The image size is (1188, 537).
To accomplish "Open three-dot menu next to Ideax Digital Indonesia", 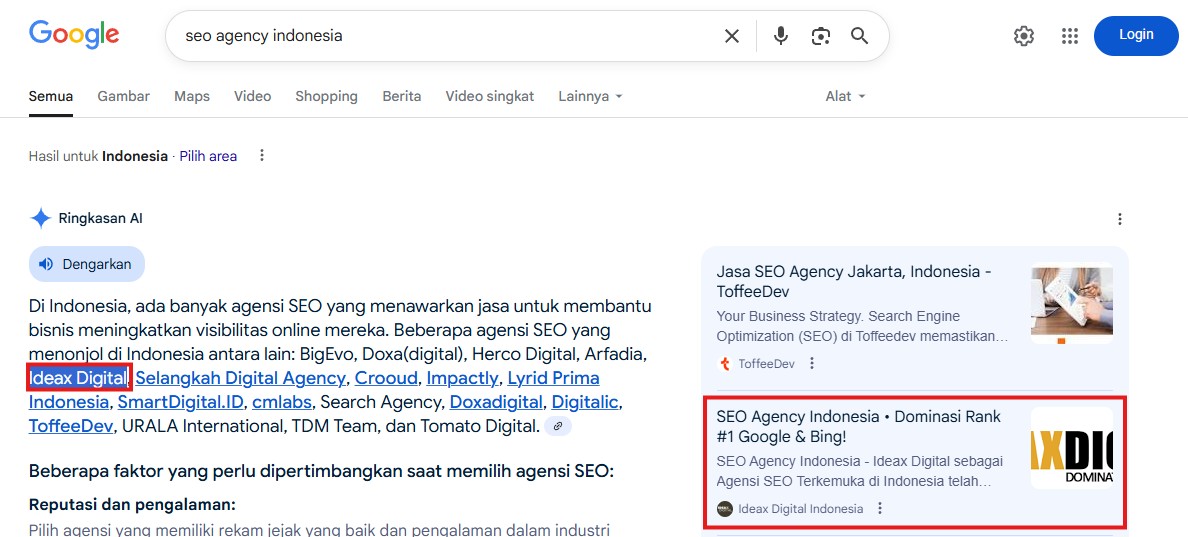I will pyautogui.click(x=880, y=509).
